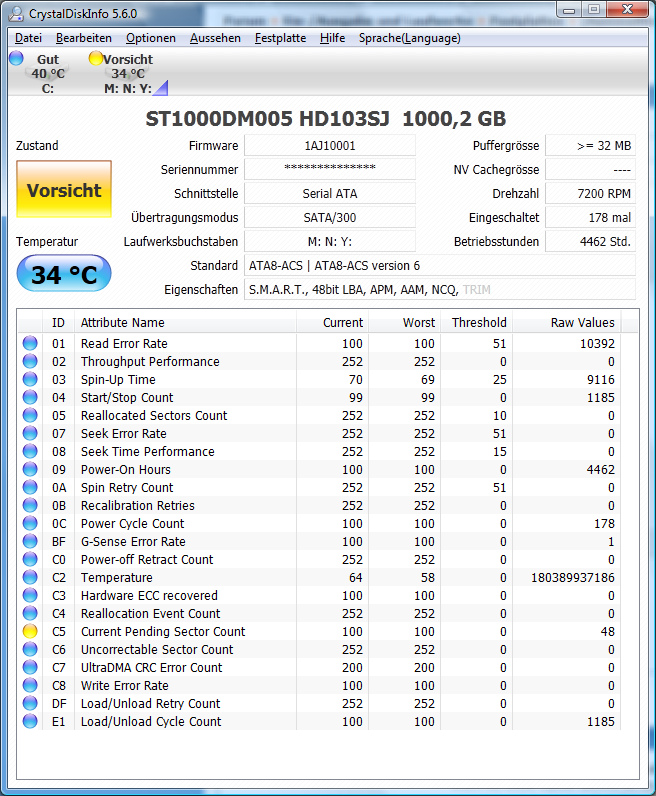Click the status icon of Seek Time Performance
Viewport: 656px width, 796px height.
30,451
